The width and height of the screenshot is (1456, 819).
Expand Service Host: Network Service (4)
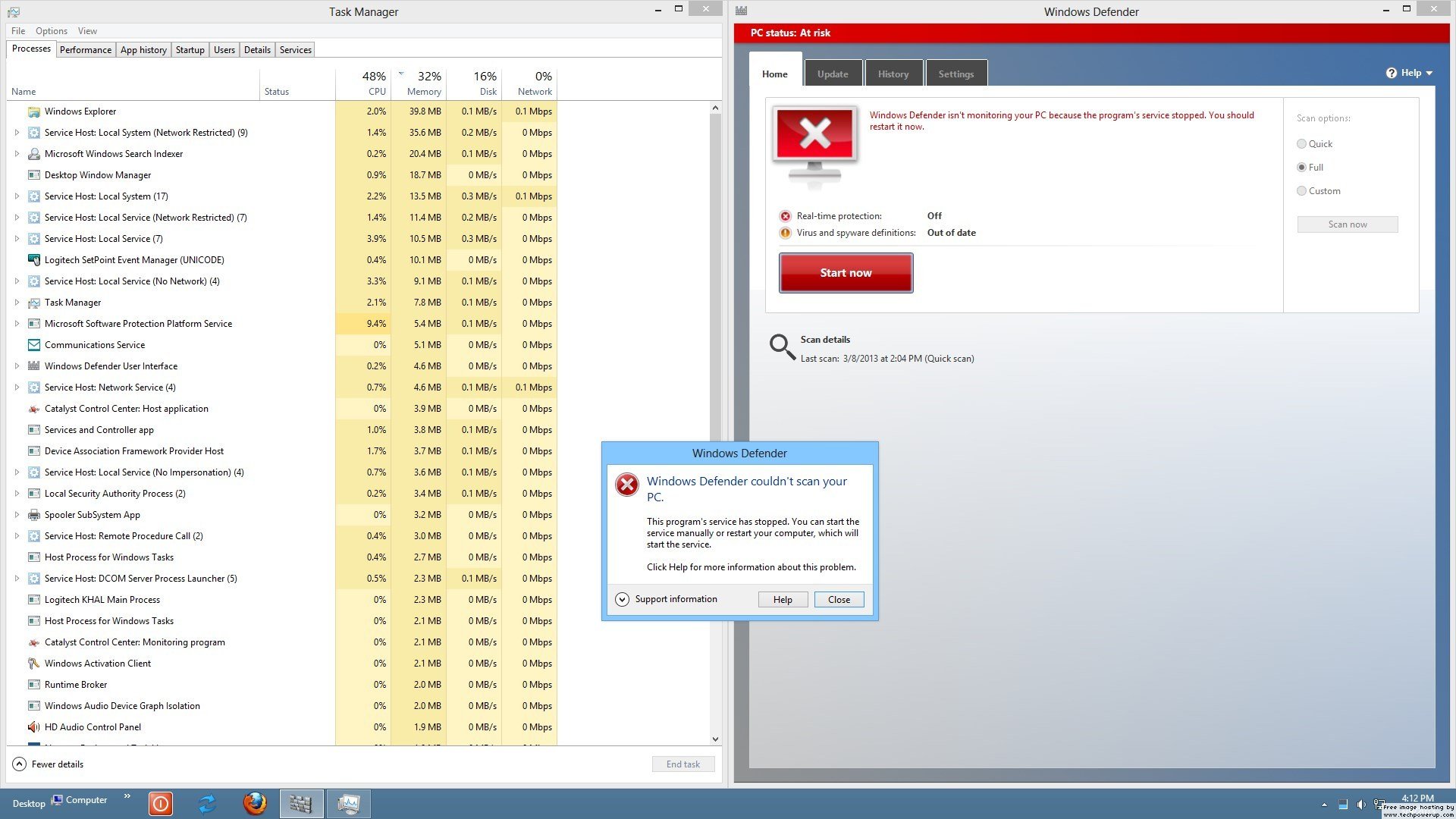click(x=17, y=388)
